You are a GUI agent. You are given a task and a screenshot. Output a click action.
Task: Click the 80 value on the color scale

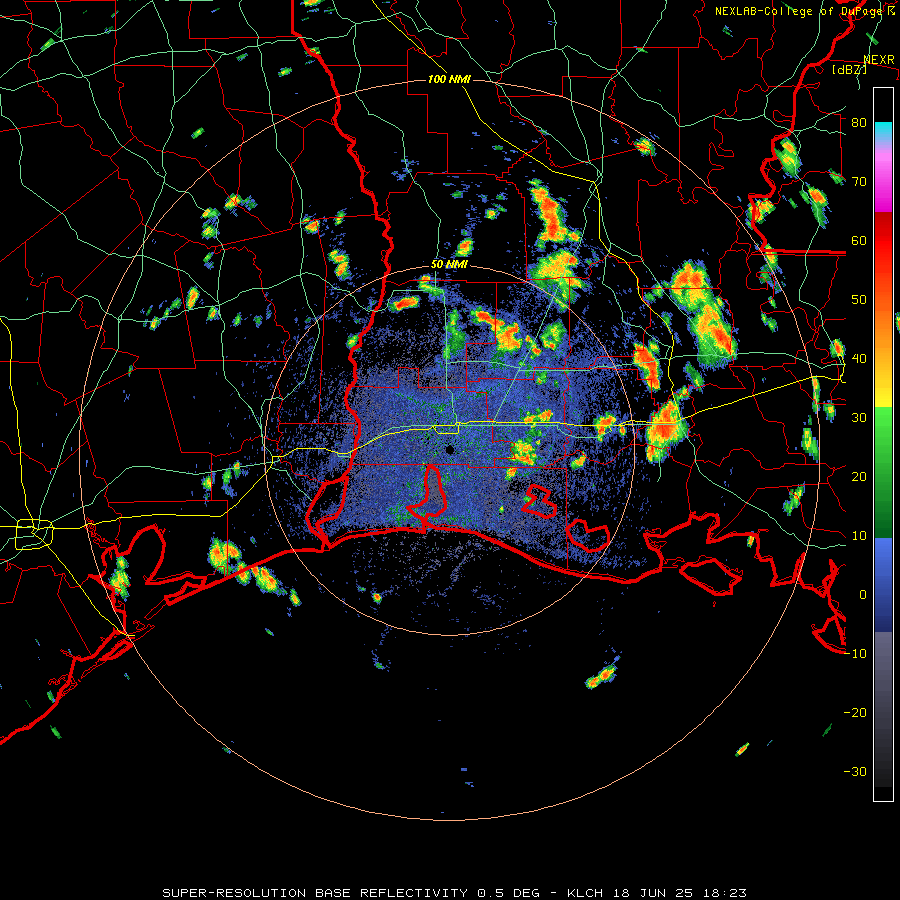(859, 123)
